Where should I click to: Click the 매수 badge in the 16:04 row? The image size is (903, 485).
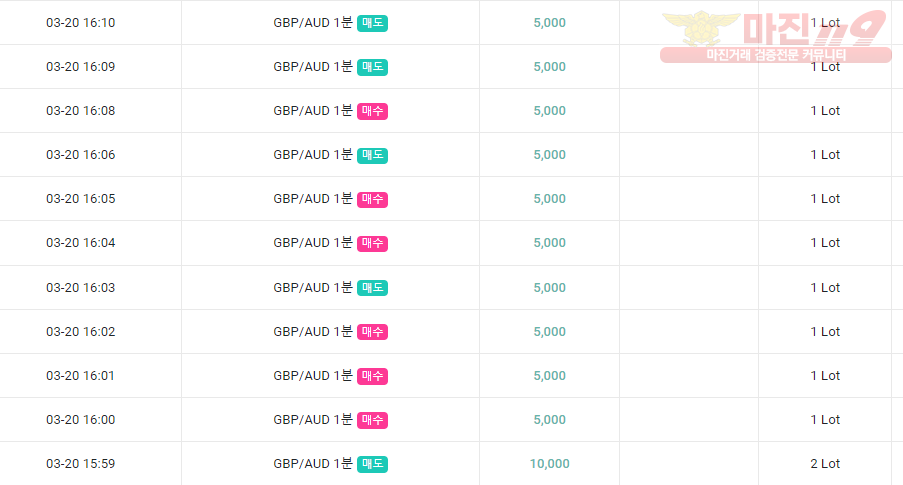pos(372,243)
